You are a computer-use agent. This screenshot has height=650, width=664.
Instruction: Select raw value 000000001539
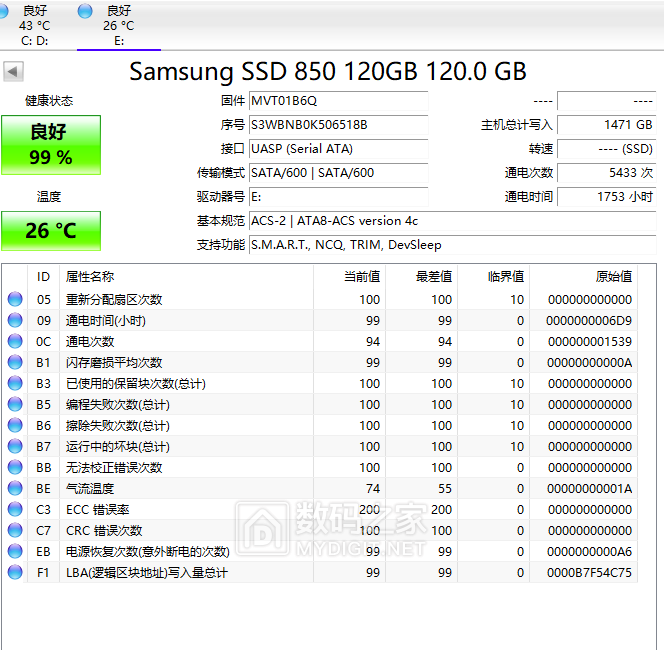[590, 341]
